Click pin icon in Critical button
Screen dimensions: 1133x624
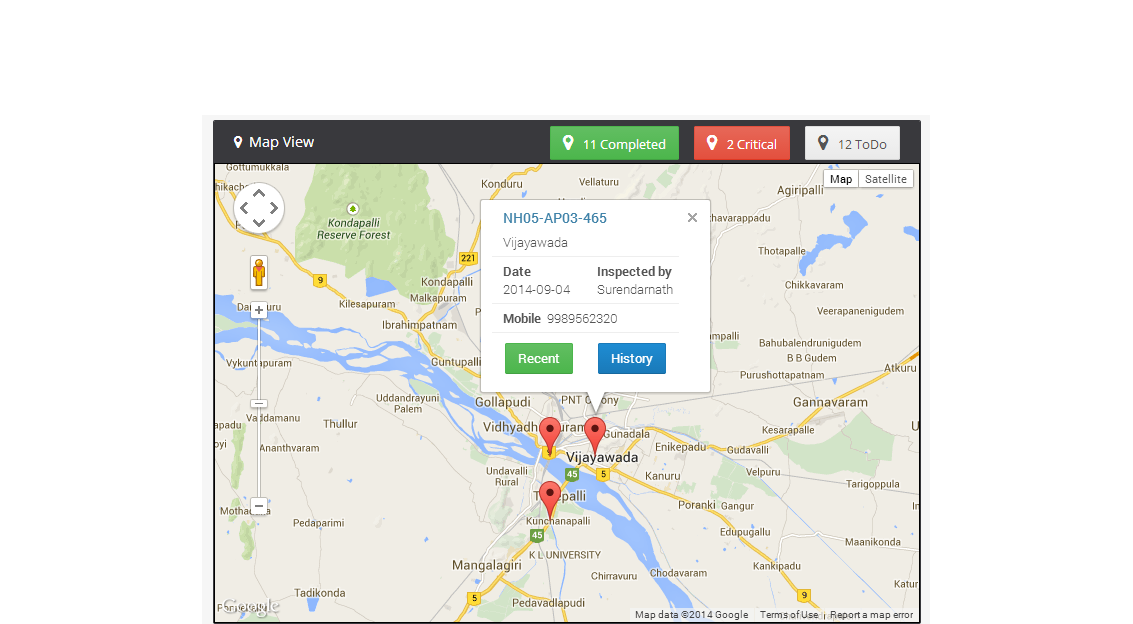pos(712,142)
